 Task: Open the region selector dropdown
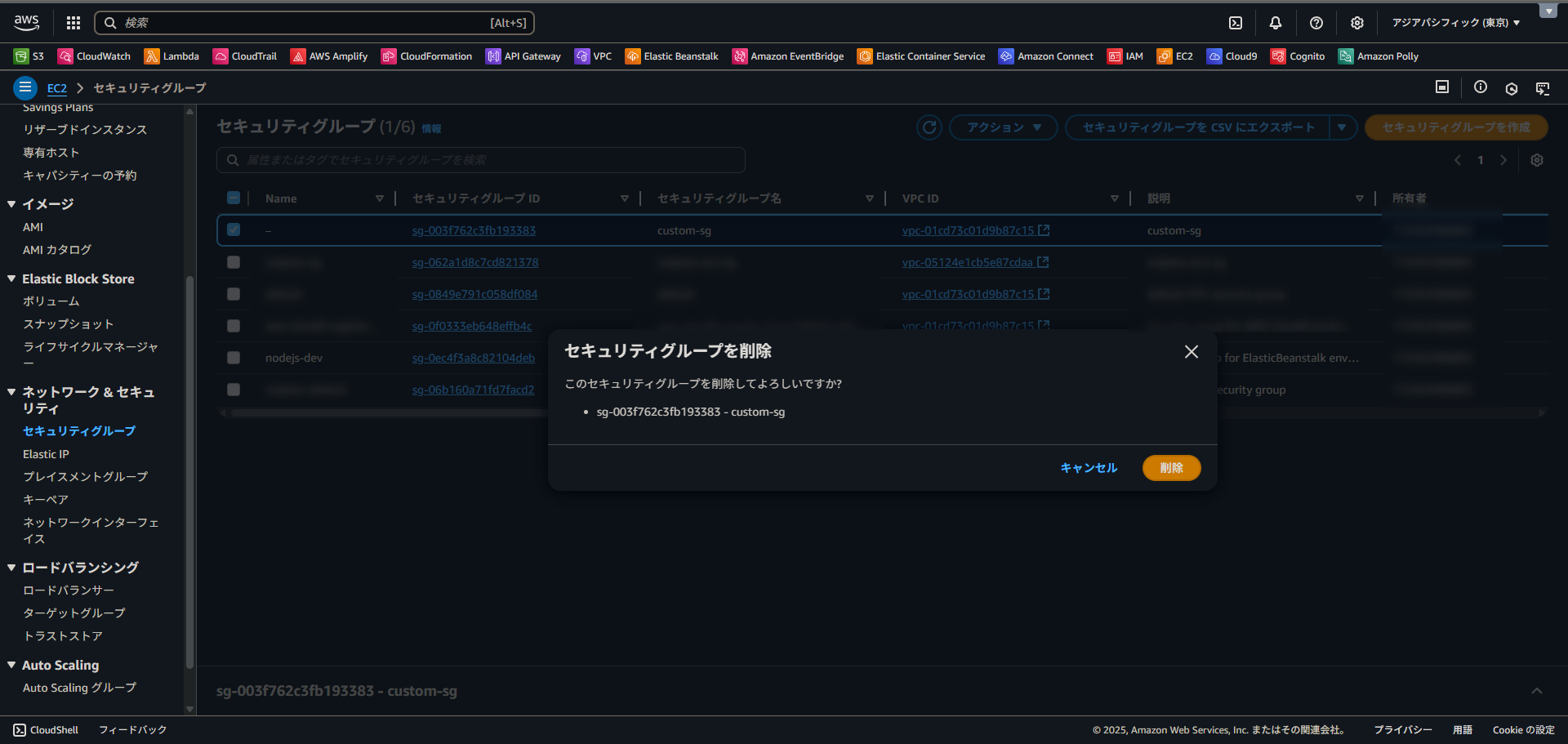pyautogui.click(x=1455, y=23)
